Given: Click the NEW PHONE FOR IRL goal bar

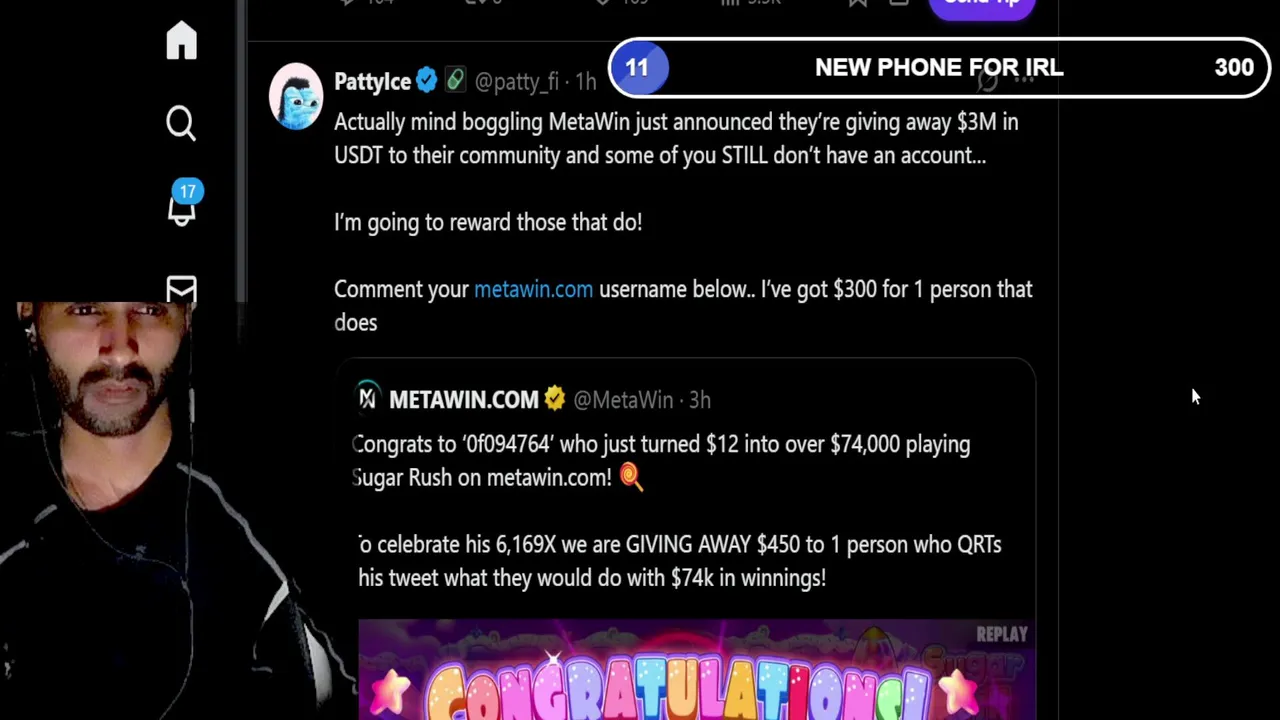Looking at the screenshot, I should click(939, 67).
